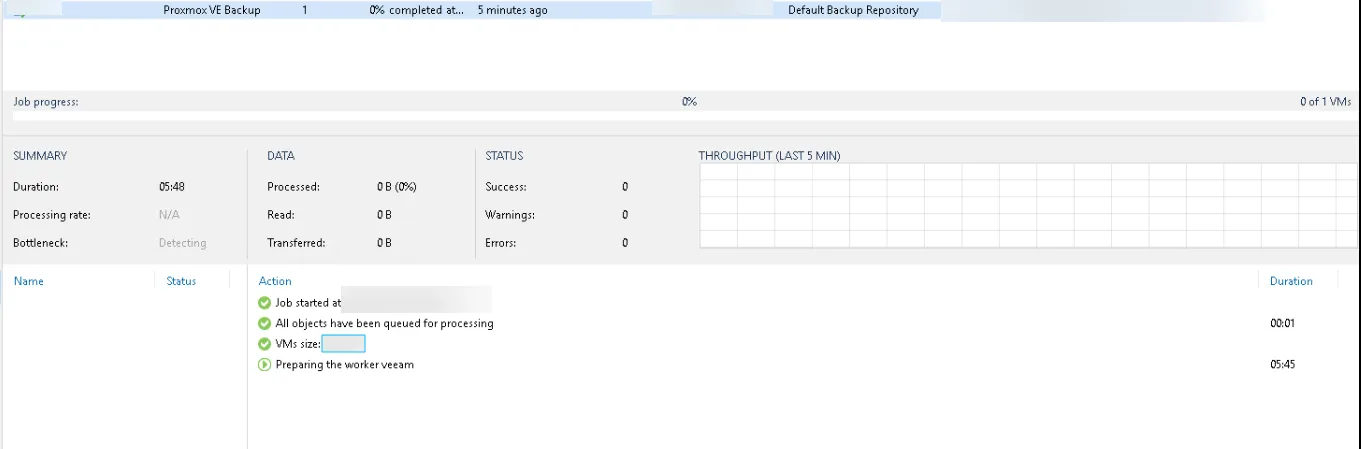Click the green check icon beside Job started
The height and width of the screenshot is (449, 1361).
click(x=264, y=303)
